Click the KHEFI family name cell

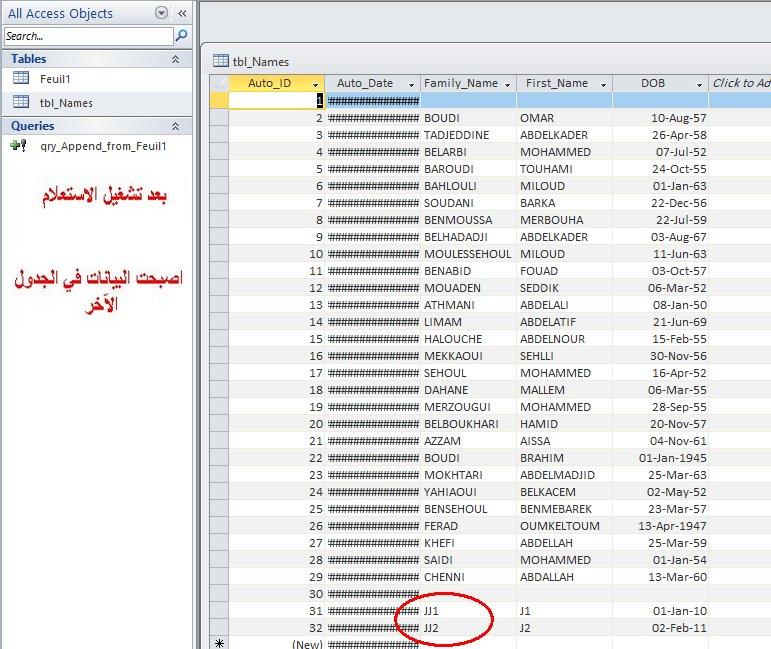tap(468, 543)
